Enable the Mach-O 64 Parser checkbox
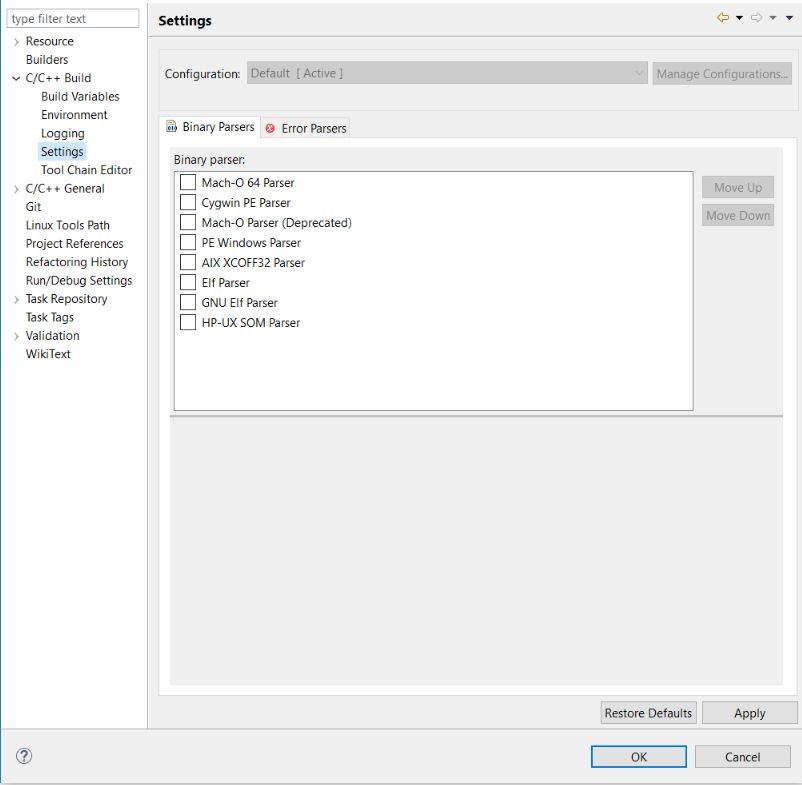Viewport: 802px width, 785px height. tap(188, 182)
